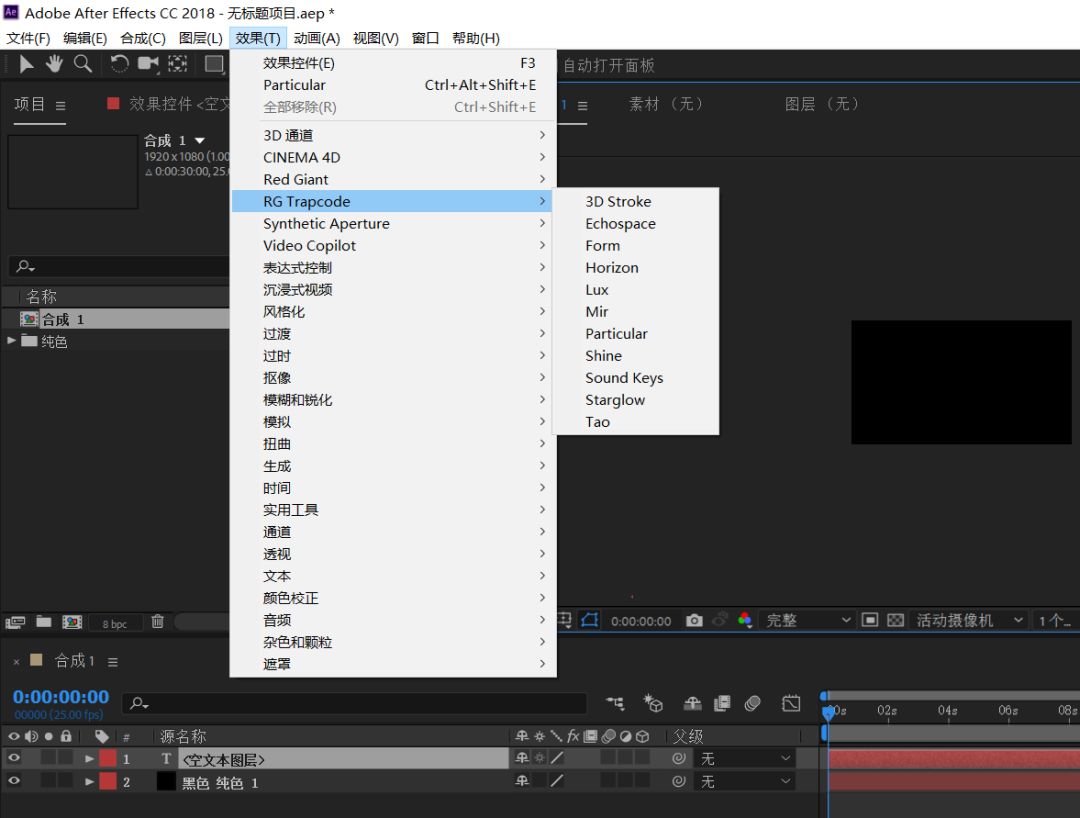1080x818 pixels.
Task: Open parent dropdown for layer 1
Action: pyautogui.click(x=747, y=759)
